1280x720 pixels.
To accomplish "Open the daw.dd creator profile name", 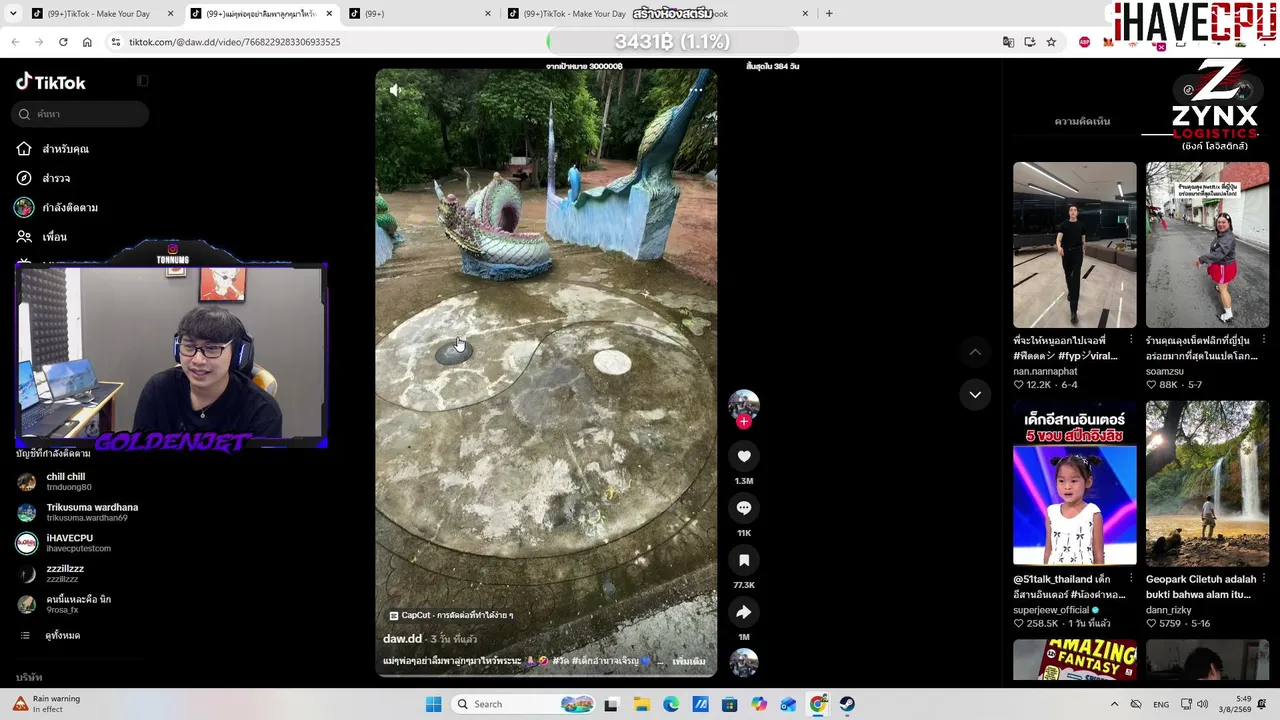I will 402,639.
